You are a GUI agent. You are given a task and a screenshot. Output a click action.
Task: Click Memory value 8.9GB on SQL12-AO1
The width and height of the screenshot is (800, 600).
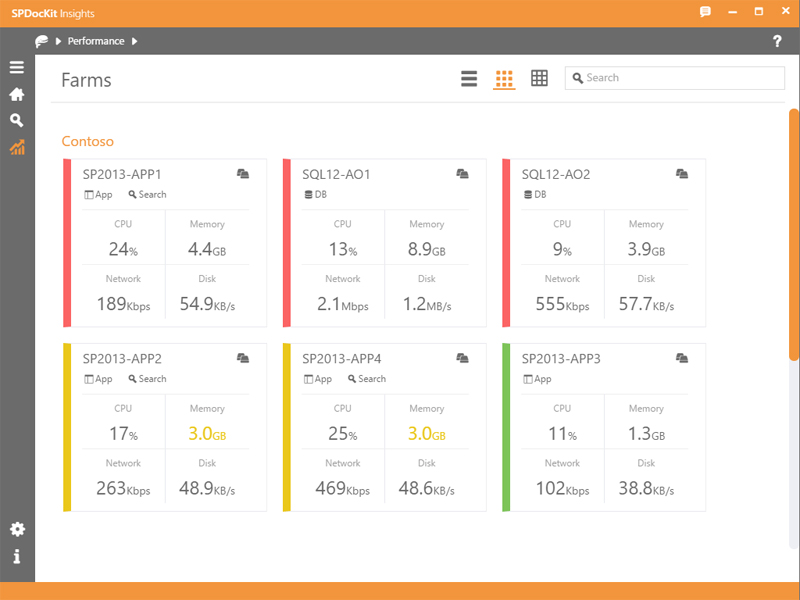pyautogui.click(x=427, y=249)
